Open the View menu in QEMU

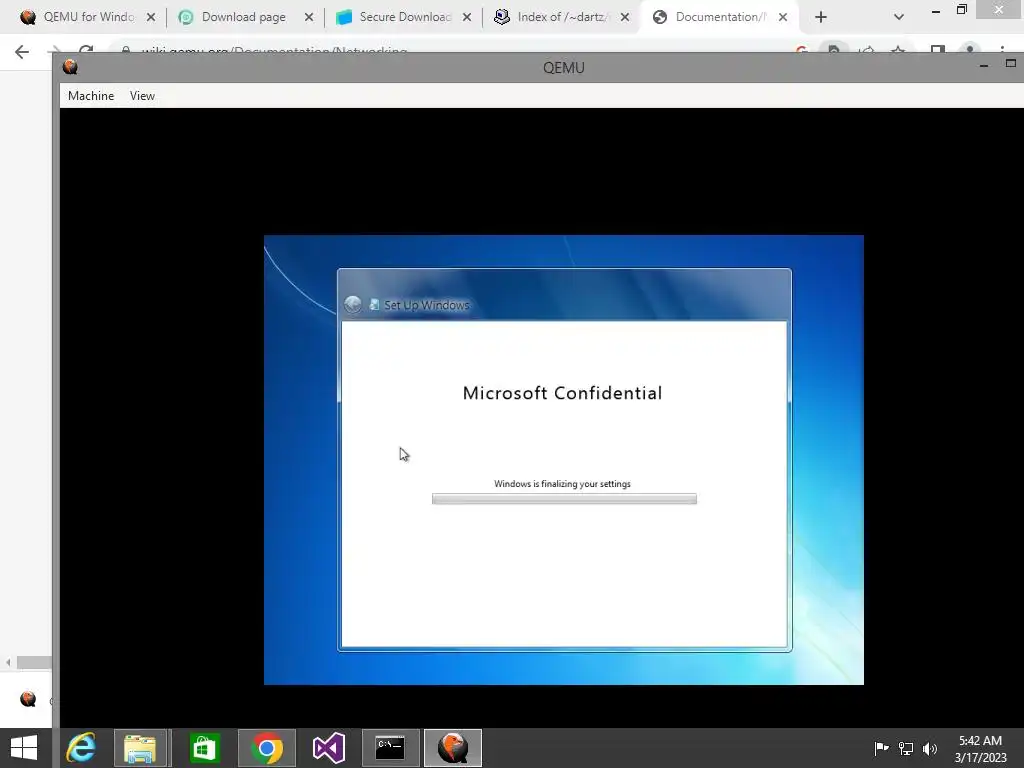(x=142, y=95)
